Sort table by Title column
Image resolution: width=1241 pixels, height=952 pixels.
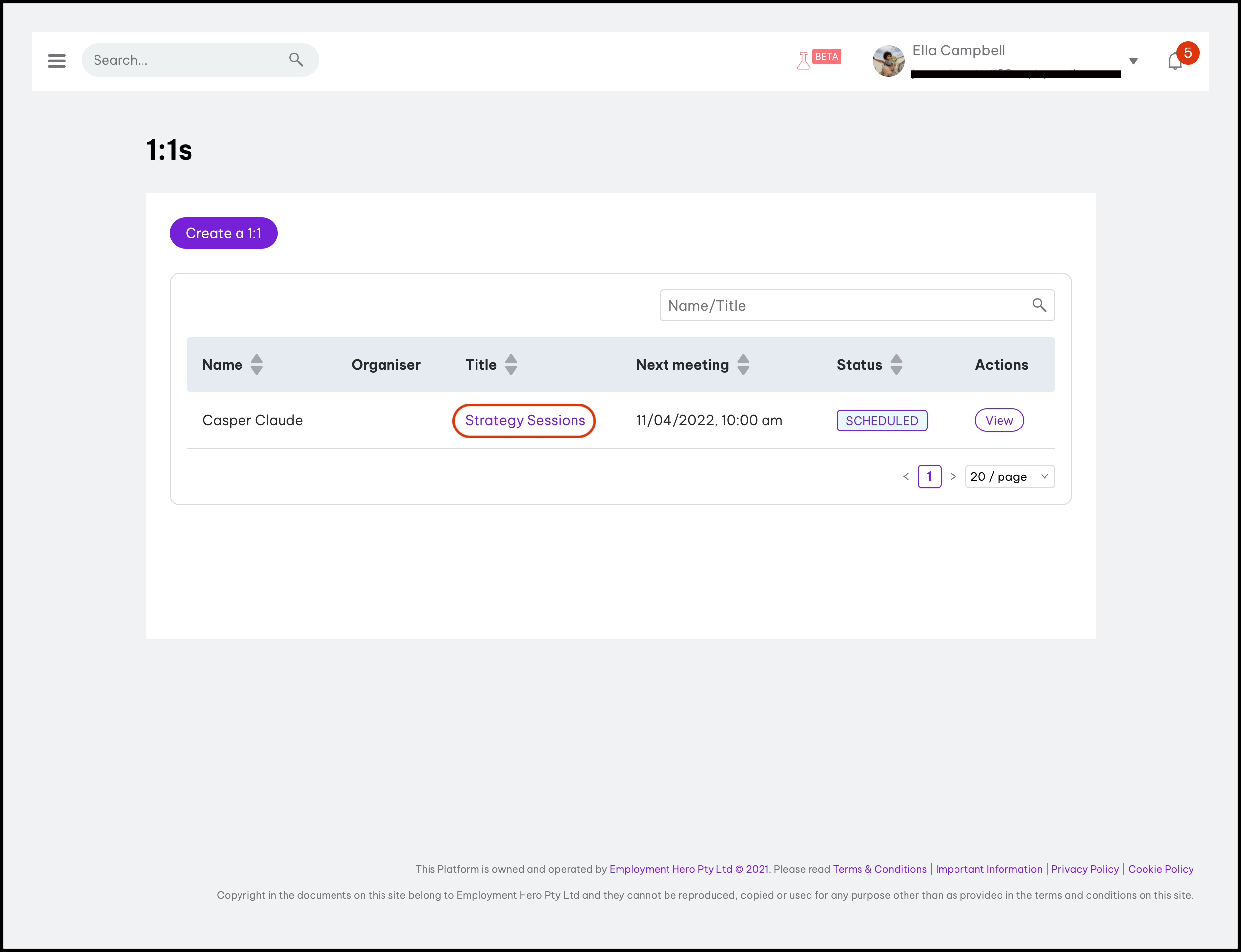(x=511, y=364)
